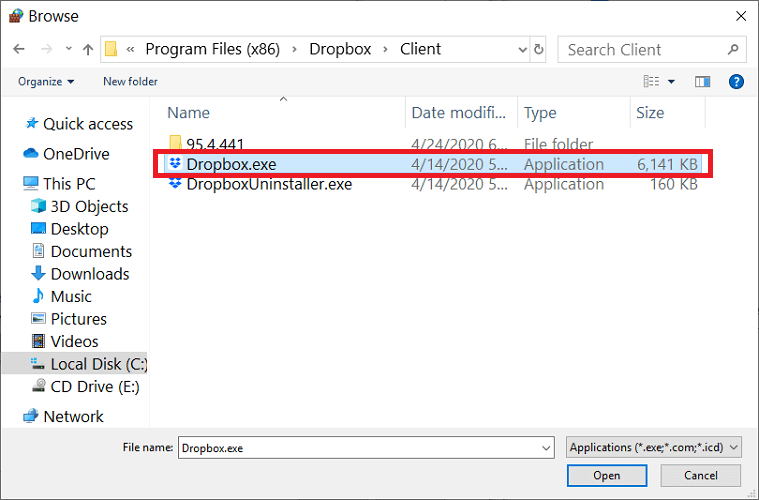Open the file type filter dropdown

pyautogui.click(x=653, y=447)
